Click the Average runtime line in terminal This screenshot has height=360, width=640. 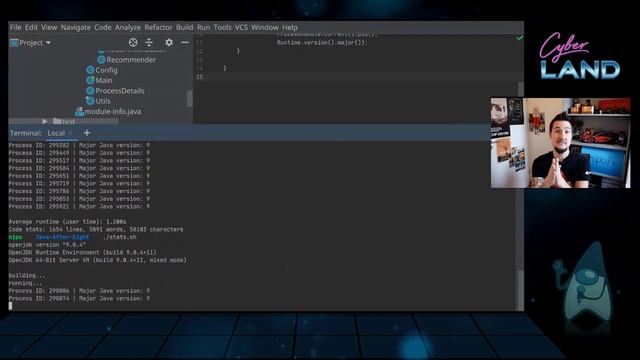68,222
